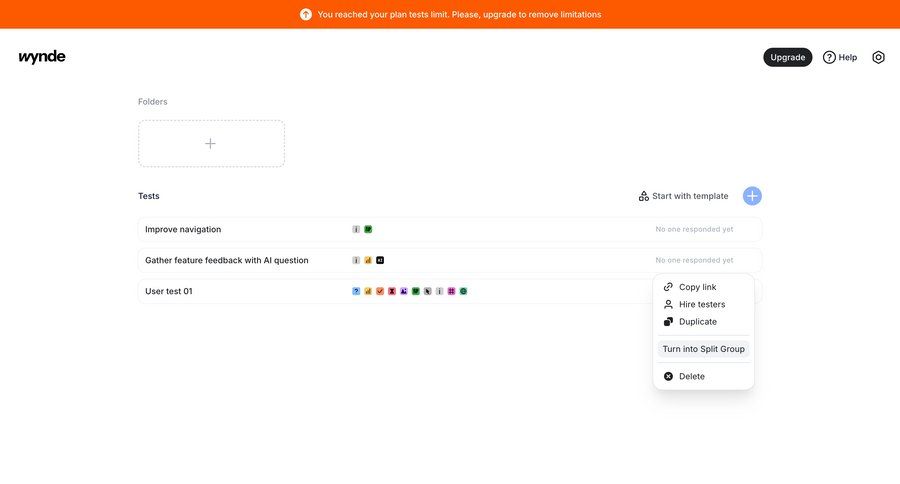Click the red hourglass block in User test 01
The height and width of the screenshot is (484, 900).
click(x=392, y=291)
